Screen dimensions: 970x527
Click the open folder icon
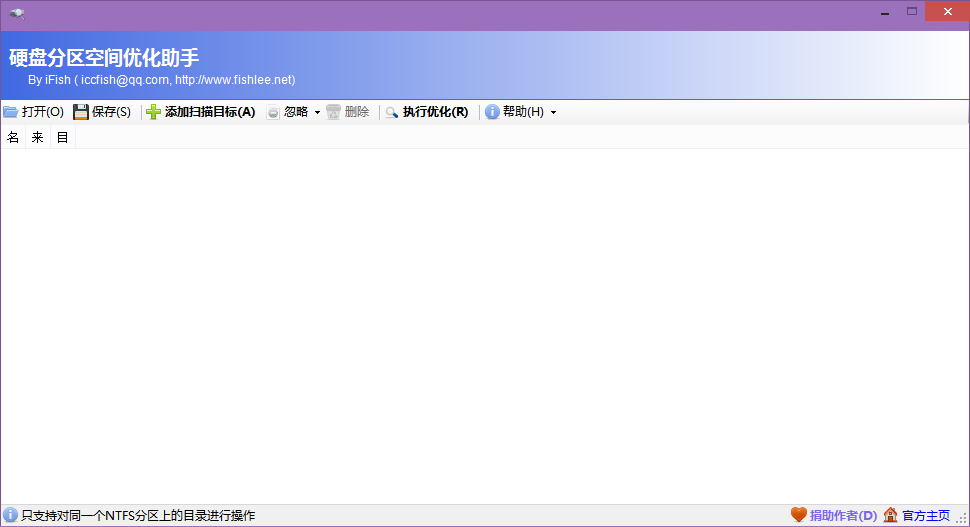click(11, 112)
